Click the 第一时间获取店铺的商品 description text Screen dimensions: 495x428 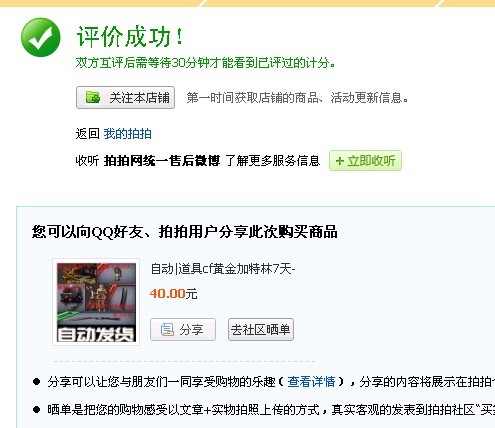click(297, 98)
